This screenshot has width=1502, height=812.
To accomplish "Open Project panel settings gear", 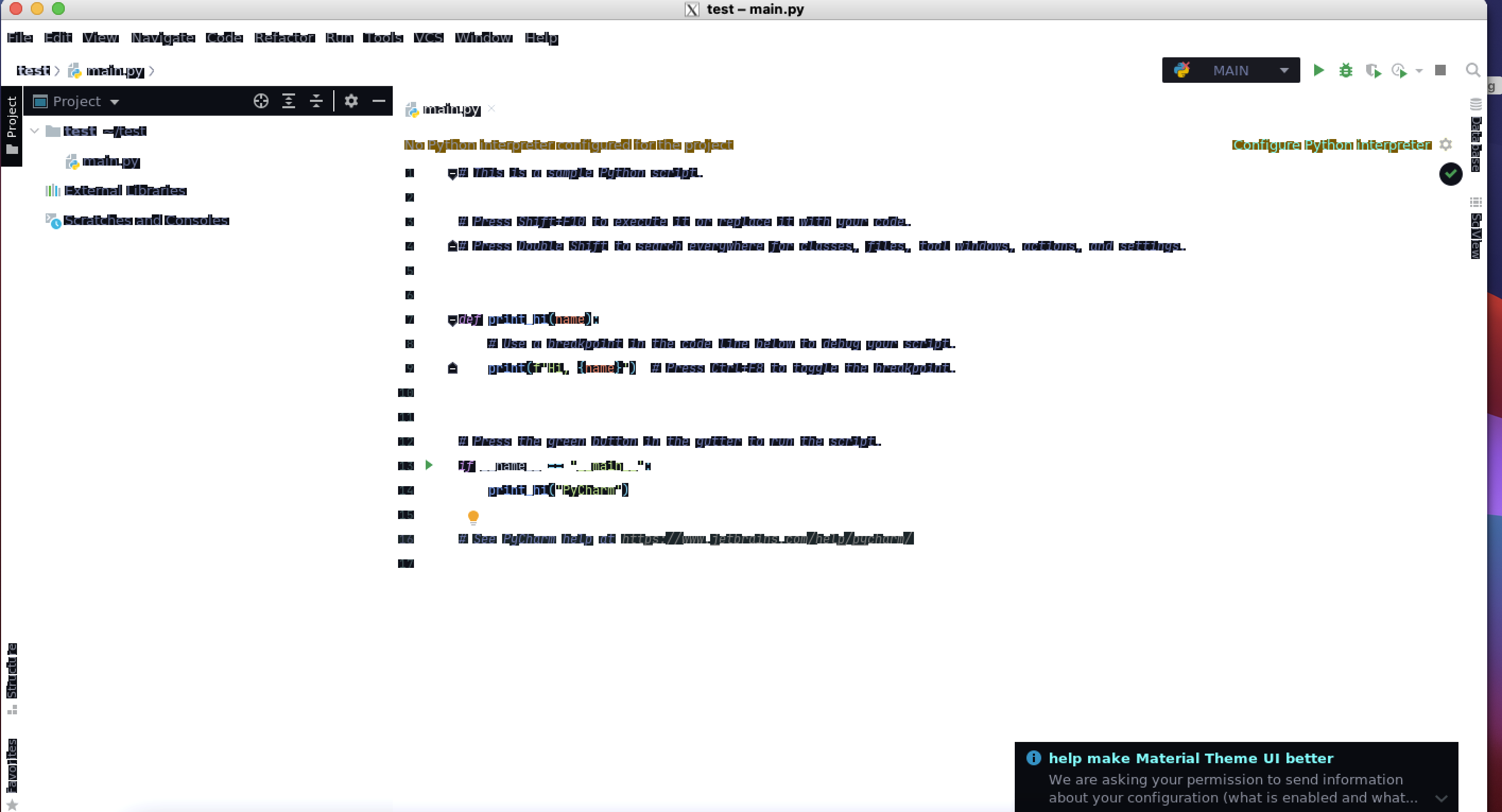I will point(351,101).
